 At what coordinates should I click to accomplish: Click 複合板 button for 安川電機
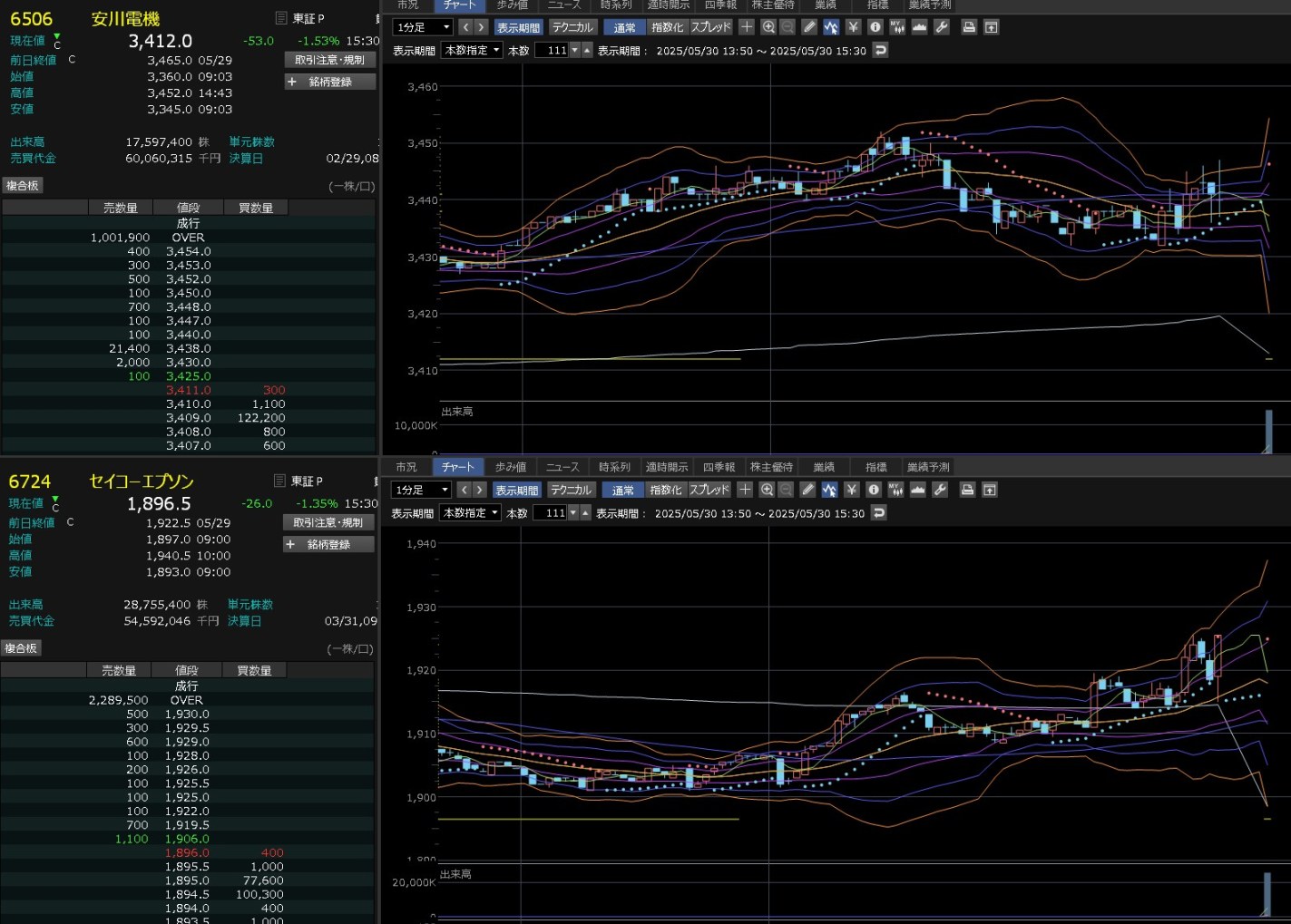coord(23,186)
